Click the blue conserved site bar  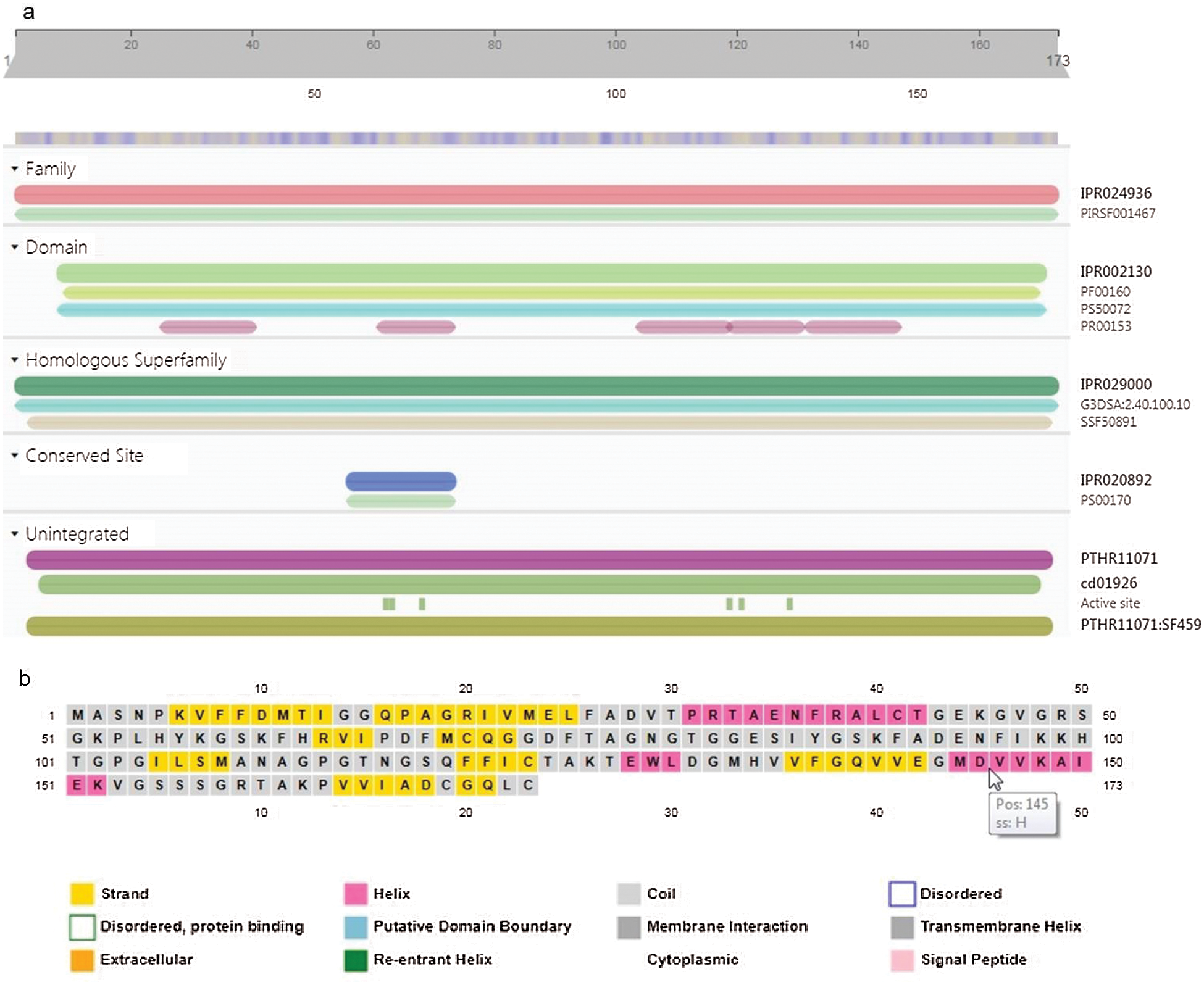click(401, 481)
